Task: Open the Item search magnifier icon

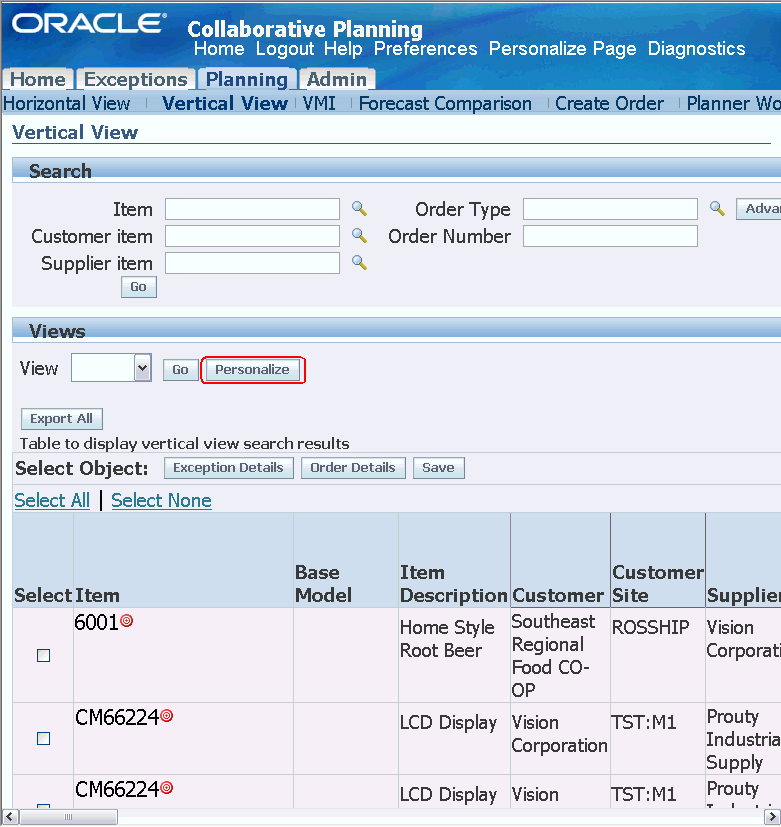Action: [359, 209]
